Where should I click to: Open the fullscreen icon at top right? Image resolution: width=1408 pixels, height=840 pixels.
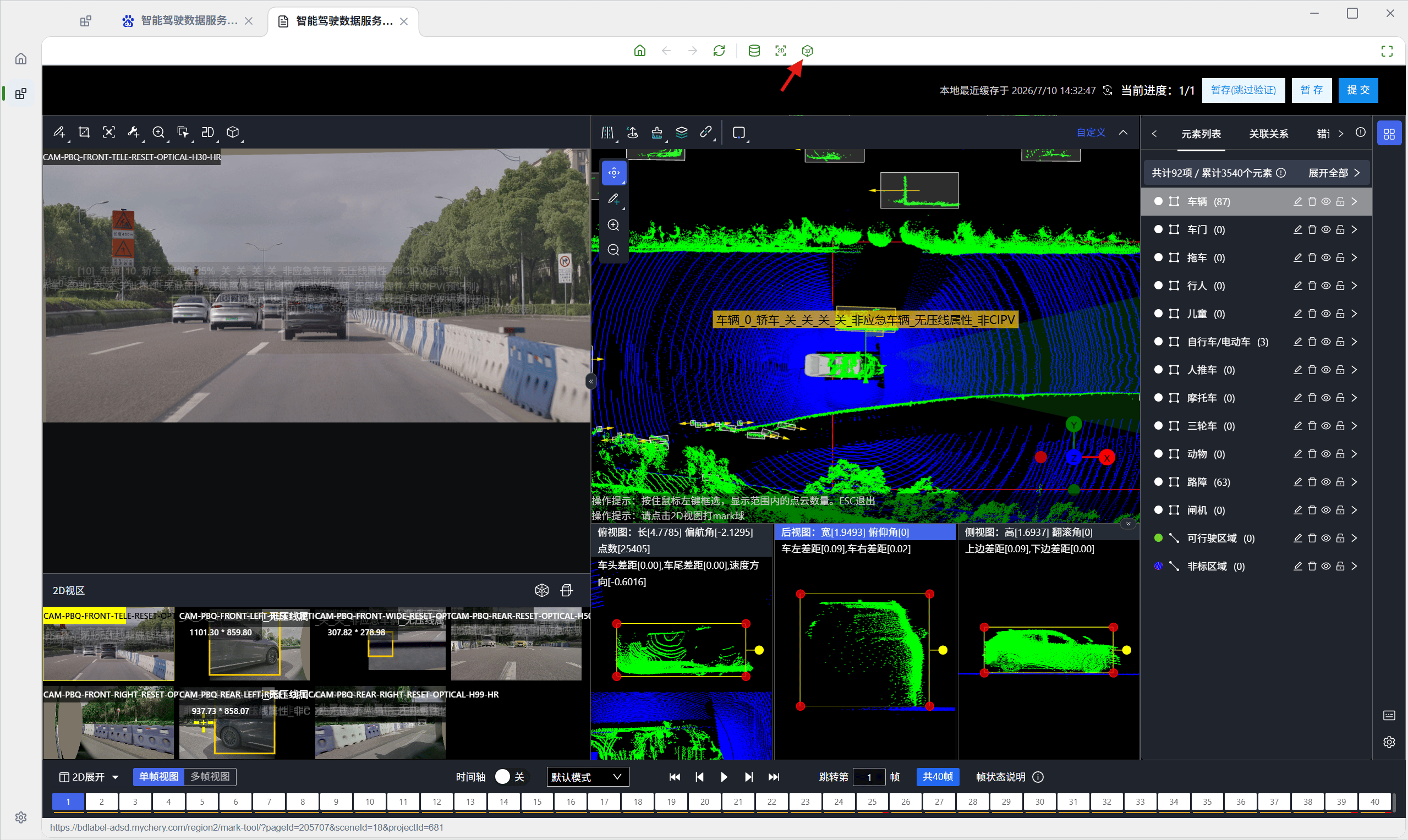point(1387,51)
